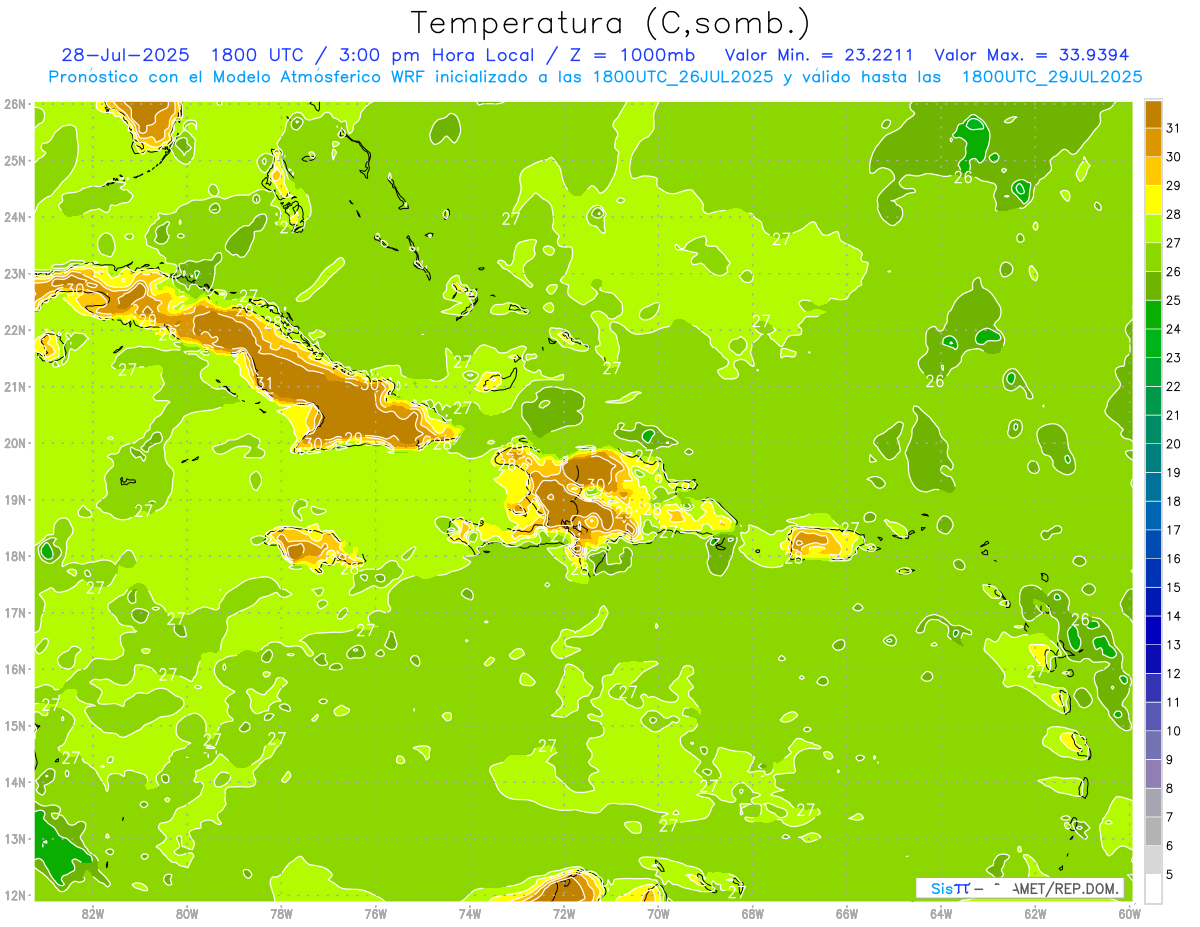Select the date text "28-Jul-2025"
Image resolution: width=1200 pixels, height=927 pixels.
pyautogui.click(x=125, y=55)
